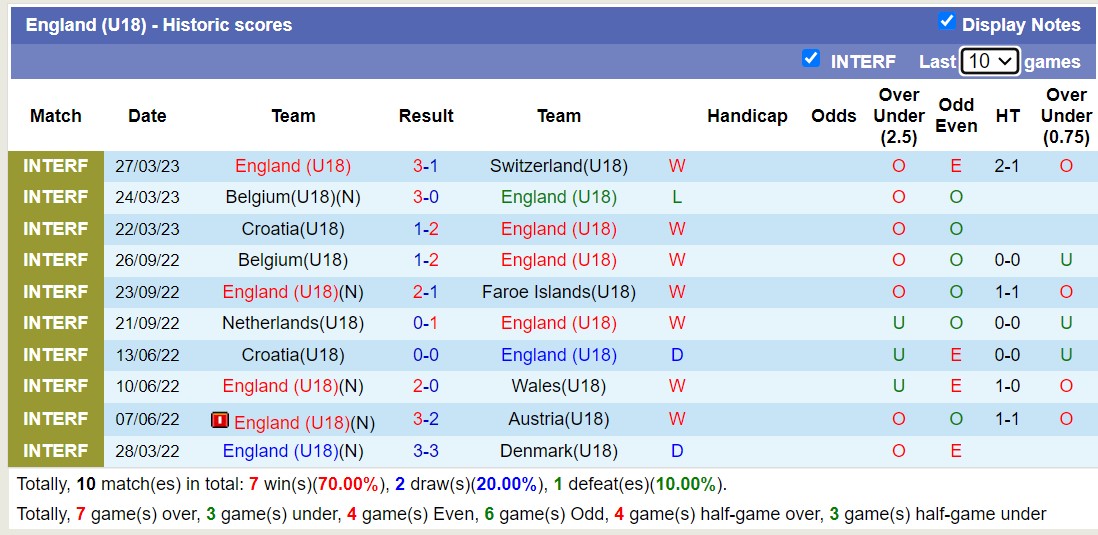
Task: Click the 3-3 result against Denmark
Action: (426, 451)
